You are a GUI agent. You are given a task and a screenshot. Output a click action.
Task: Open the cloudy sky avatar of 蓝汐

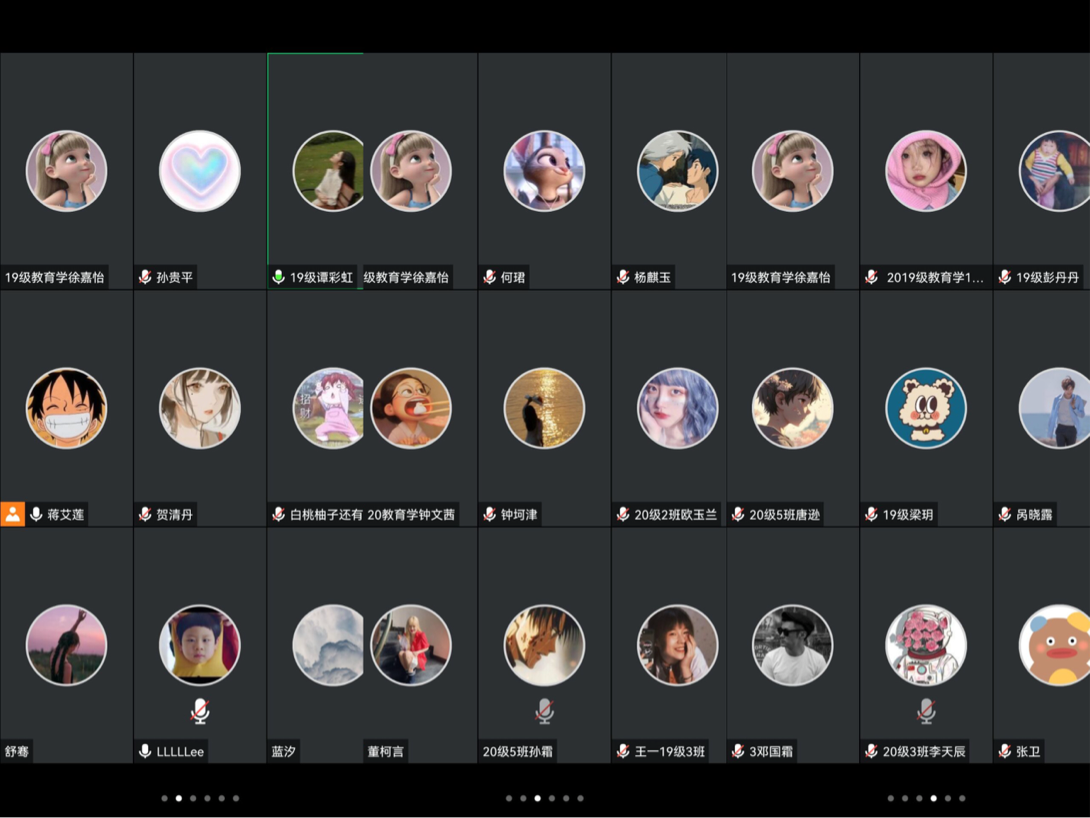(x=328, y=645)
